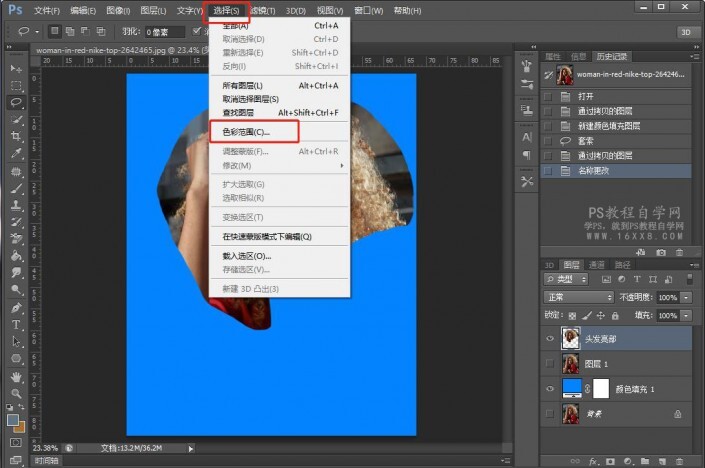Select the Type tool
This screenshot has width=705, height=468.
pos(17,325)
